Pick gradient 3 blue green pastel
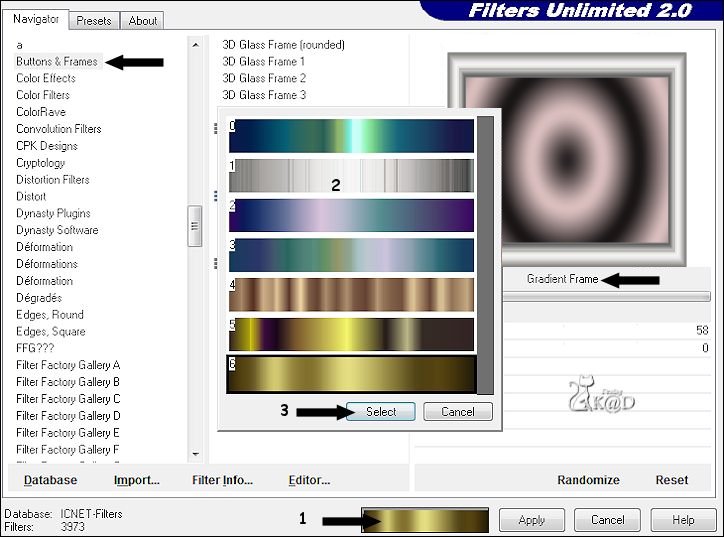 point(351,255)
